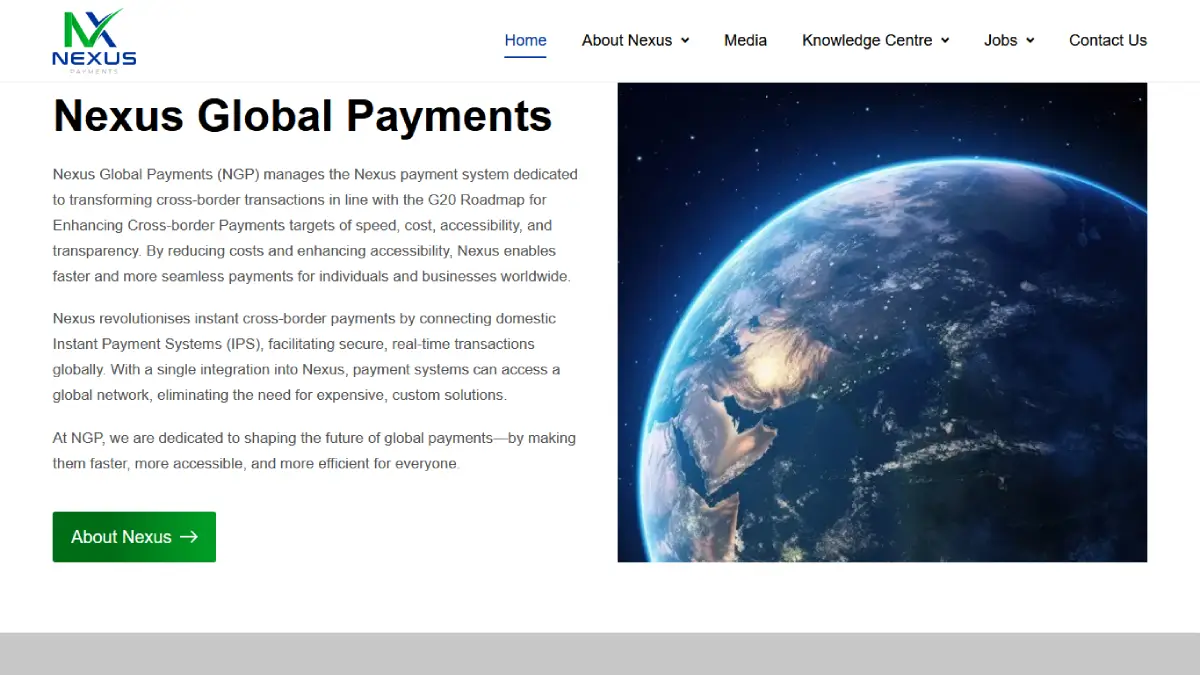1200x675 pixels.
Task: Expand the Knowledge Centre dropdown chevron
Action: (945, 41)
